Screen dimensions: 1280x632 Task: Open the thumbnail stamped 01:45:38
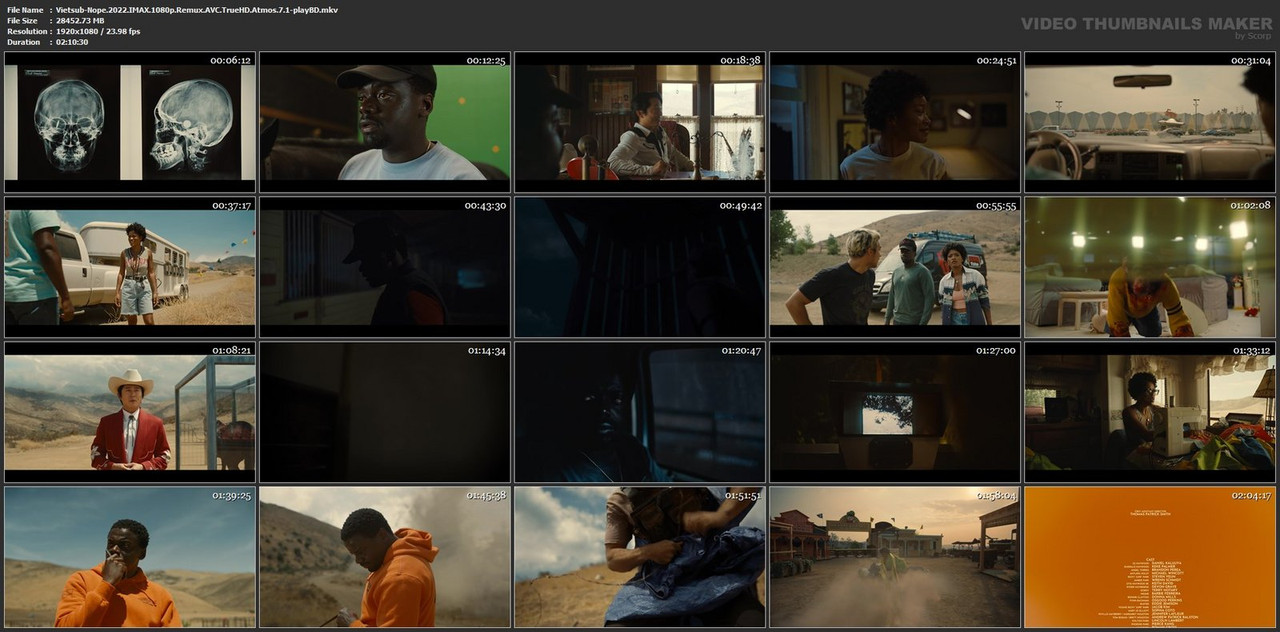[x=385, y=557]
